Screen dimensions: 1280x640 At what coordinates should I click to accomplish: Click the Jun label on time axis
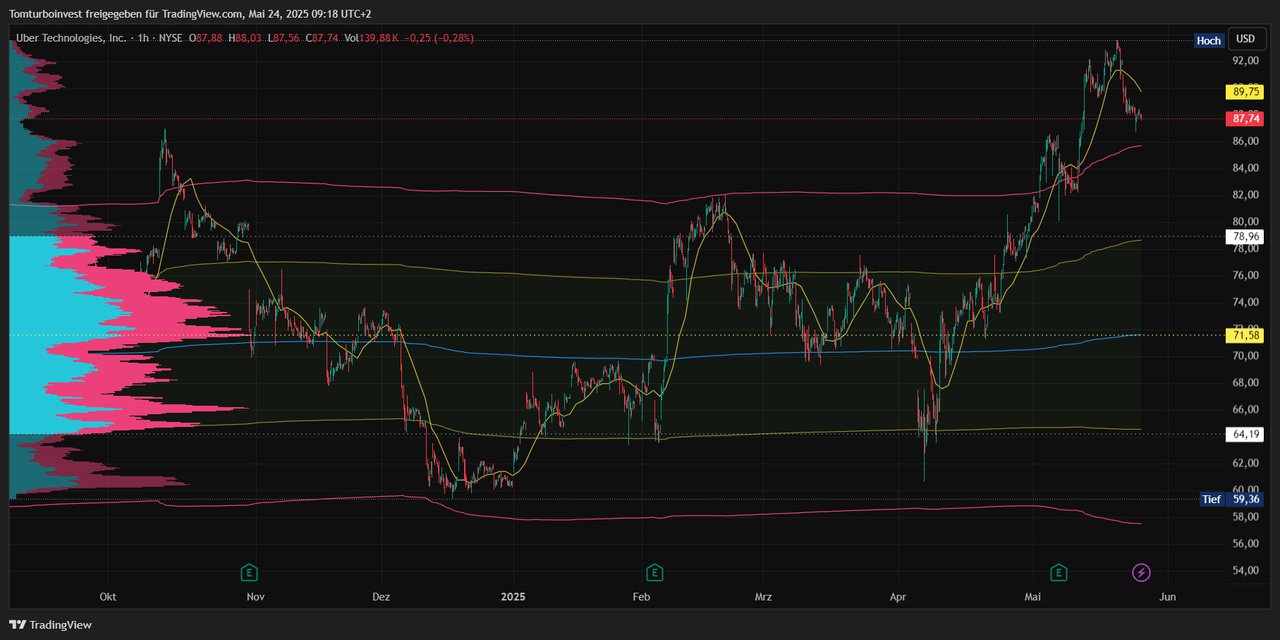pyautogui.click(x=1166, y=597)
